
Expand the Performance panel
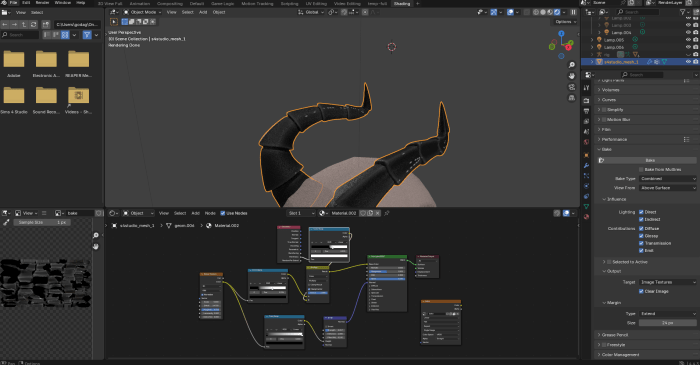614,140
